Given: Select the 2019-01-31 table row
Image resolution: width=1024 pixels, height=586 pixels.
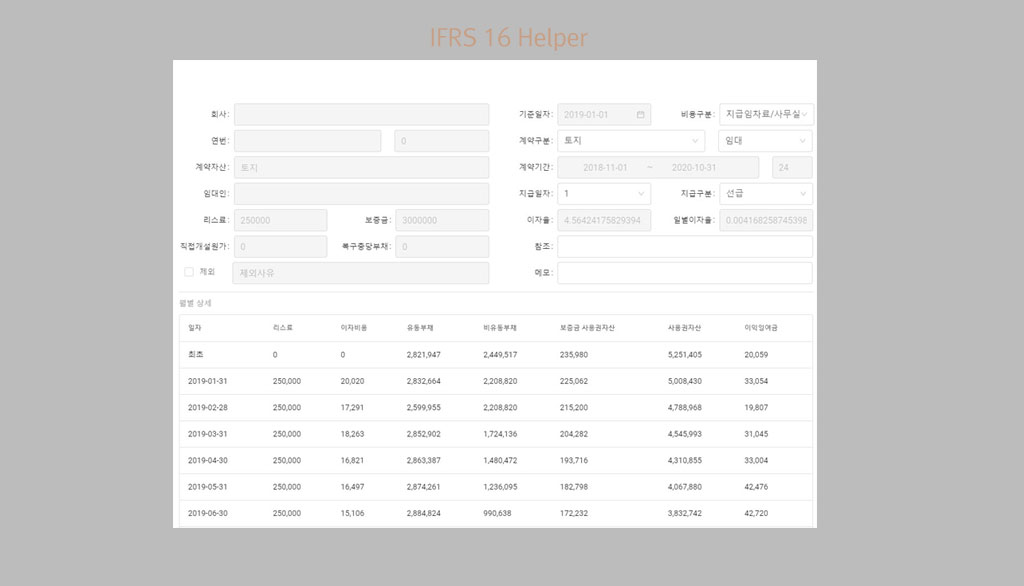Looking at the screenshot, I should click(495, 381).
